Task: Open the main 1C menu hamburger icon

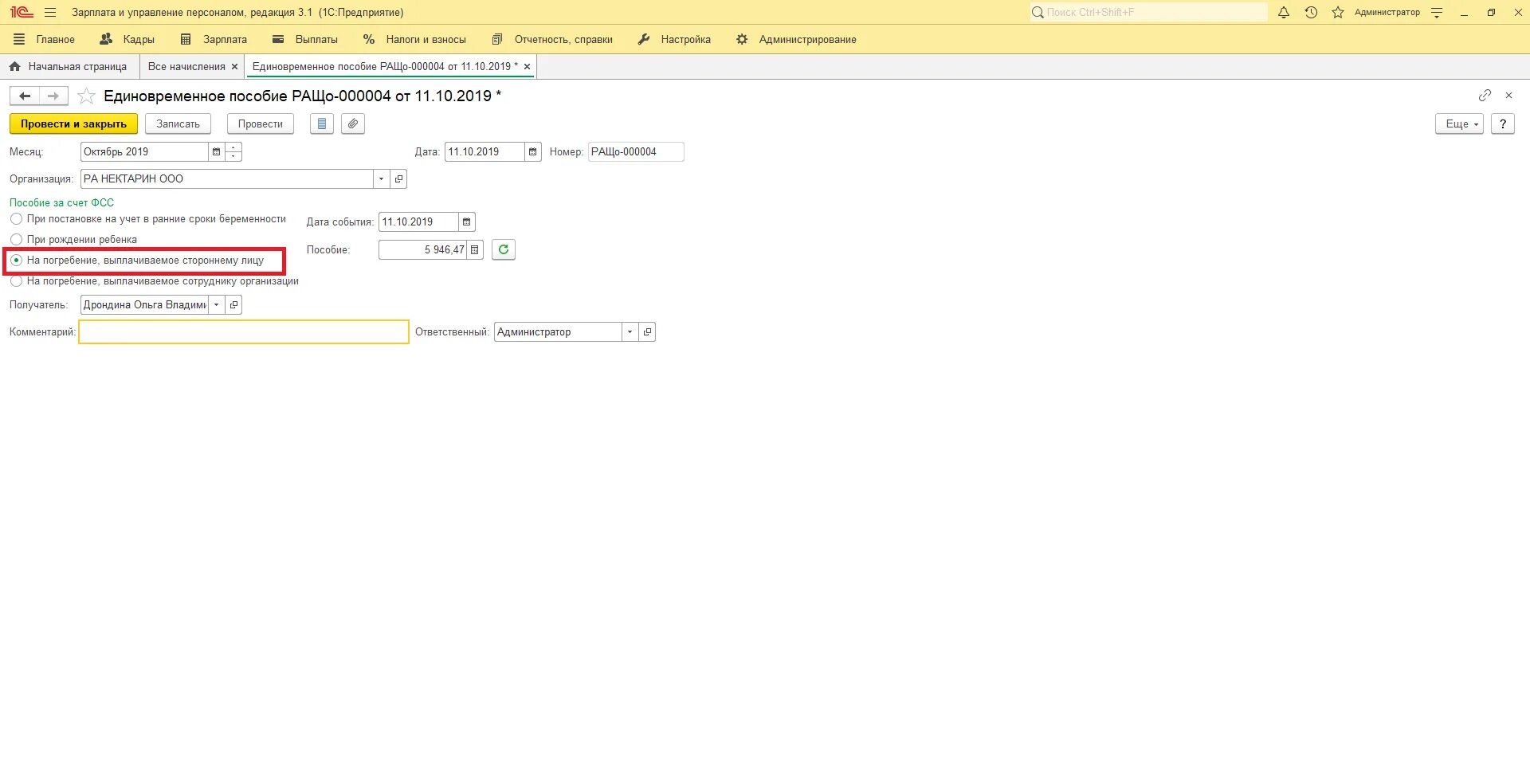Action: [x=50, y=12]
